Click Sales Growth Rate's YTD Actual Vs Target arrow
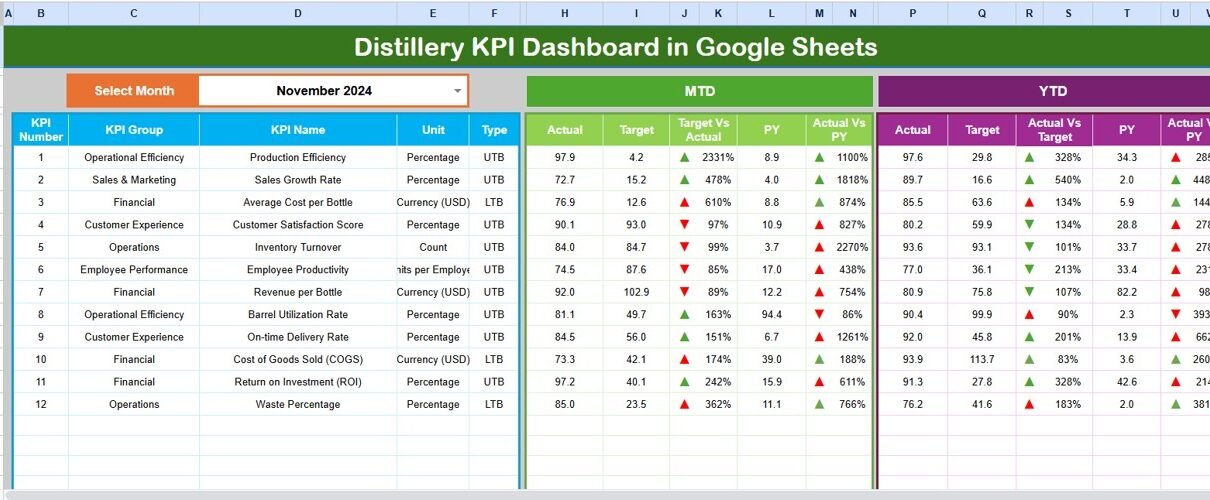 [1030, 180]
